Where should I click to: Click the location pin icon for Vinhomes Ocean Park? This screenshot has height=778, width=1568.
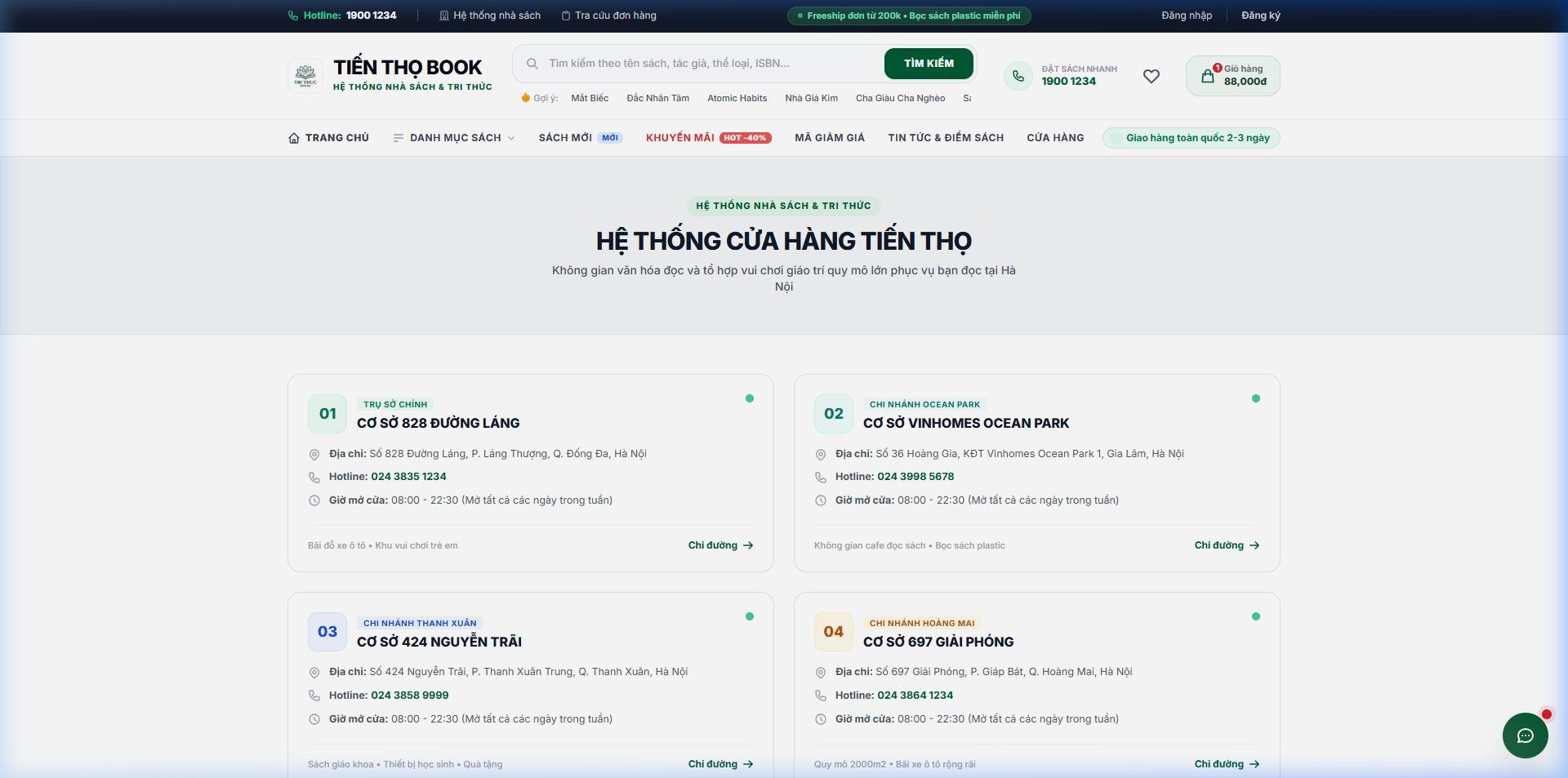point(821,455)
